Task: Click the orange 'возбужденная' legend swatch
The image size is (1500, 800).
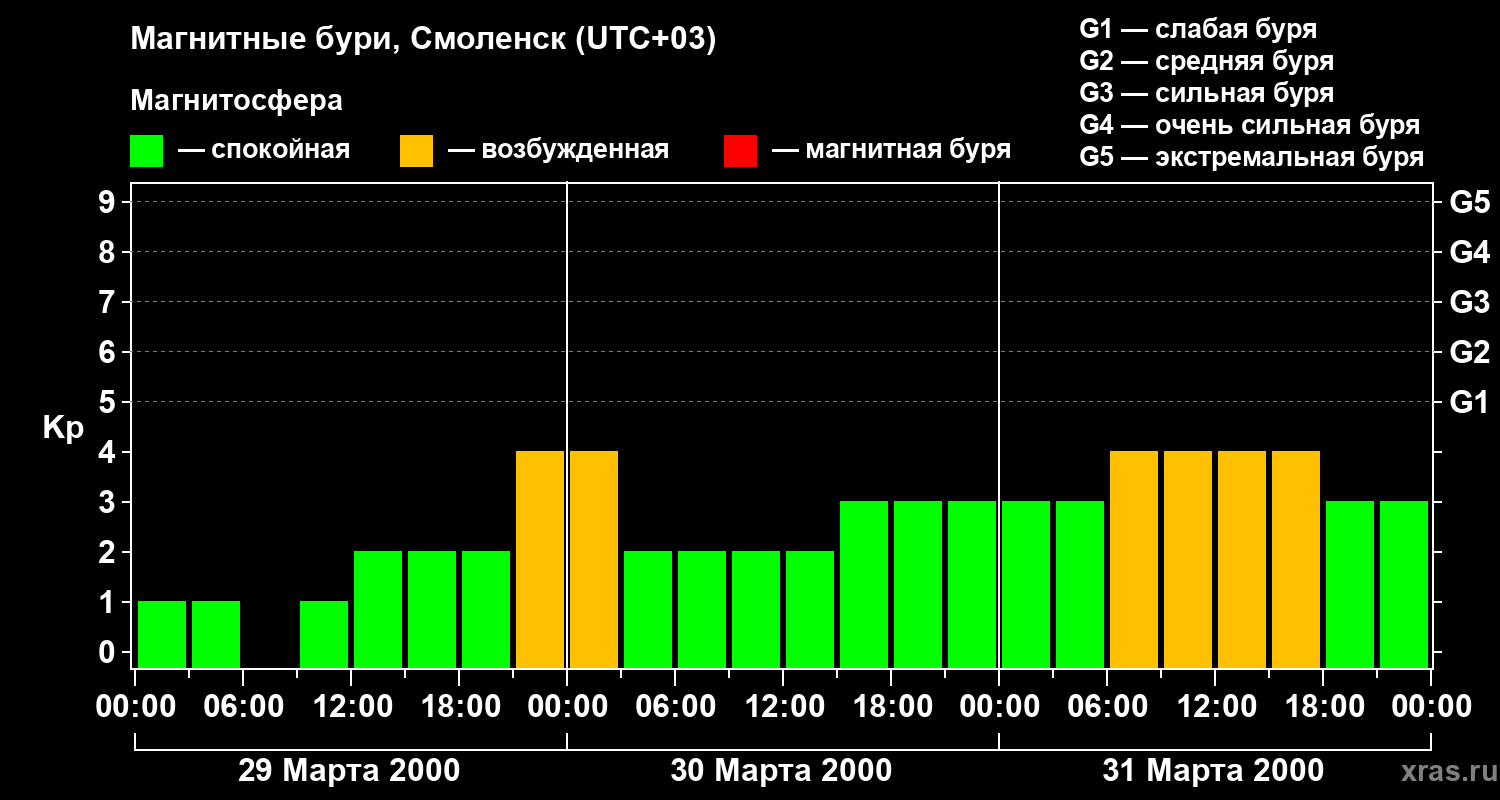Action: click(416, 151)
